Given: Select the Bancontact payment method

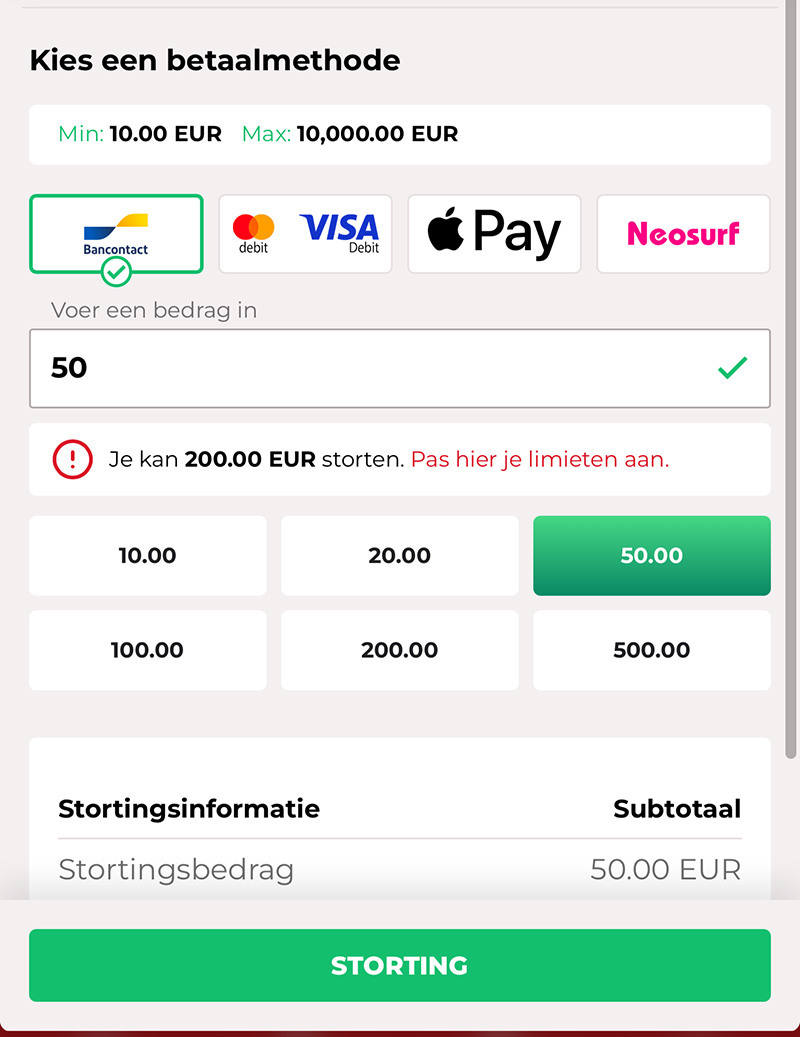Looking at the screenshot, I should [116, 232].
